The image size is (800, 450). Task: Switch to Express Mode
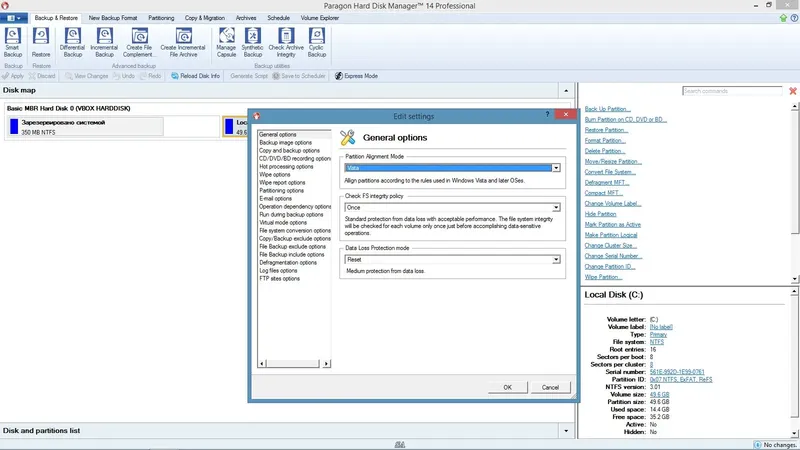[356, 76]
